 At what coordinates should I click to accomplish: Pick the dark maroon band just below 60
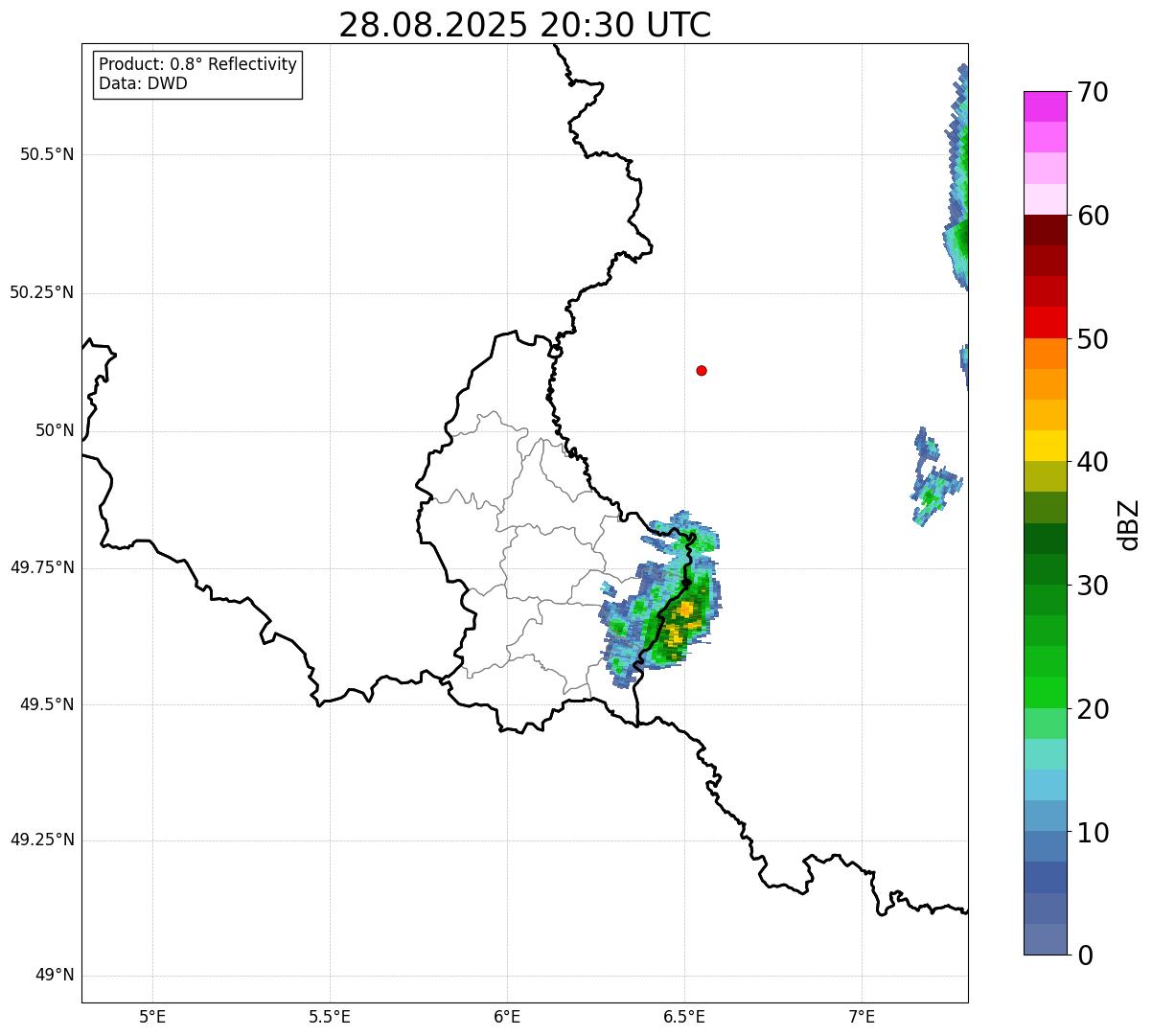click(1045, 230)
